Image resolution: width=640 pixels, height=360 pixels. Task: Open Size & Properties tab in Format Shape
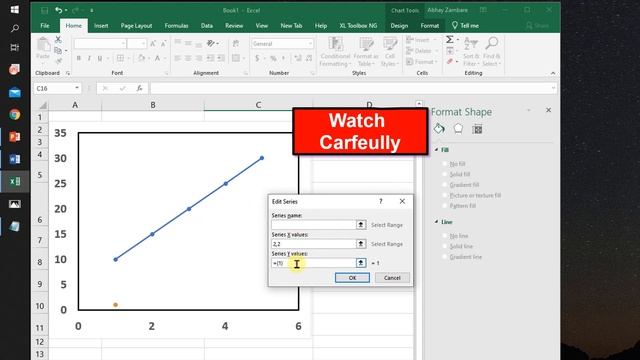tap(477, 129)
